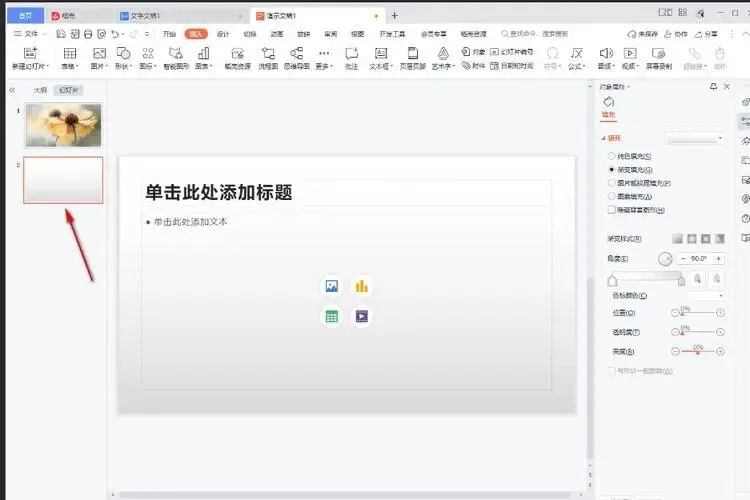Expand the More (更多) ribbon dropdown
Screen dimensions: 750x500
[x=324, y=57]
